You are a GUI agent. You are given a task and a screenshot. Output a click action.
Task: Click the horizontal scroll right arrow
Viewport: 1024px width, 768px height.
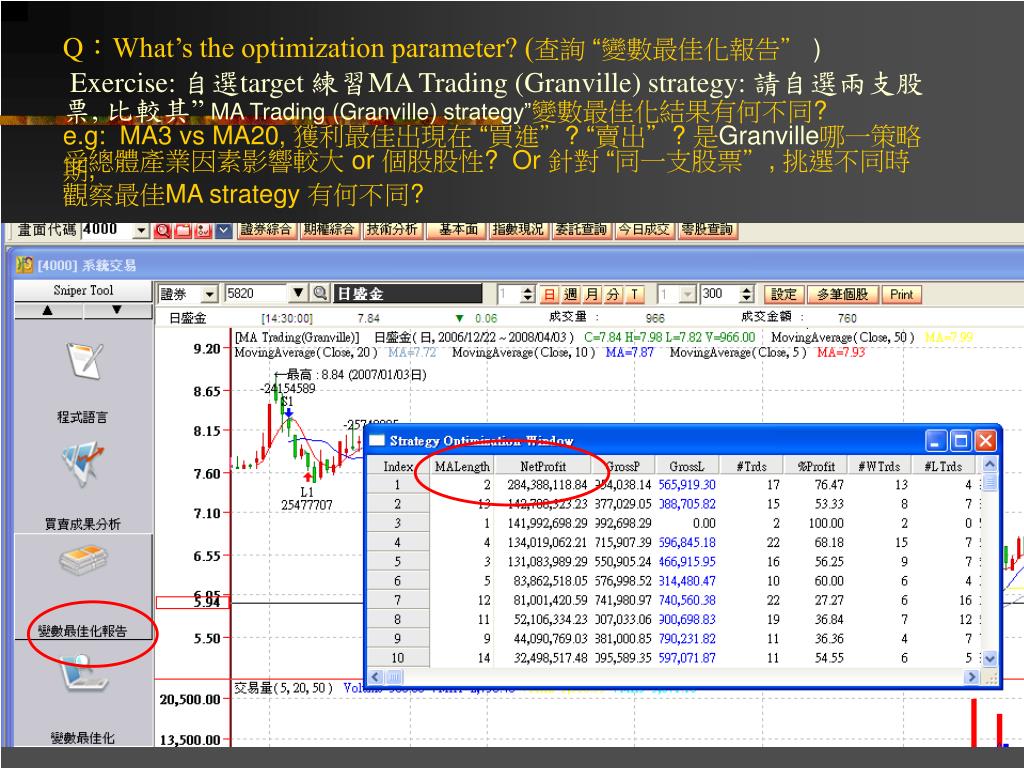tap(972, 677)
